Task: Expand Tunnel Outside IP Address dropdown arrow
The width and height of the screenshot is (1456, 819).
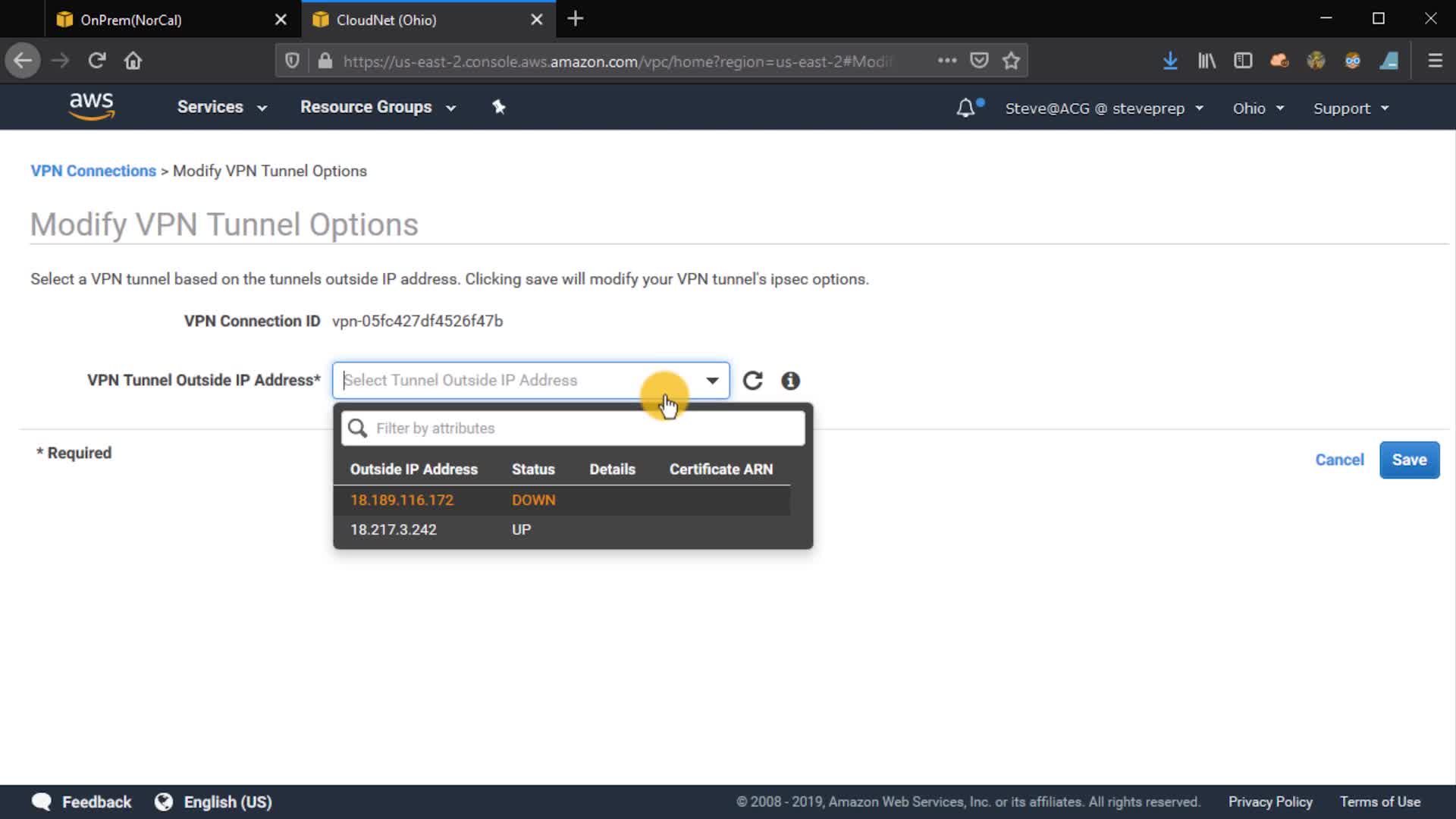Action: point(712,381)
